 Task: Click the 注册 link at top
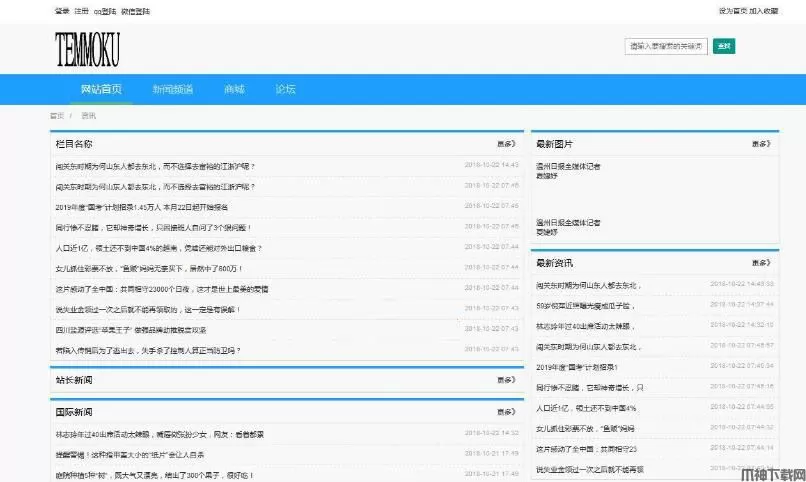coord(81,11)
